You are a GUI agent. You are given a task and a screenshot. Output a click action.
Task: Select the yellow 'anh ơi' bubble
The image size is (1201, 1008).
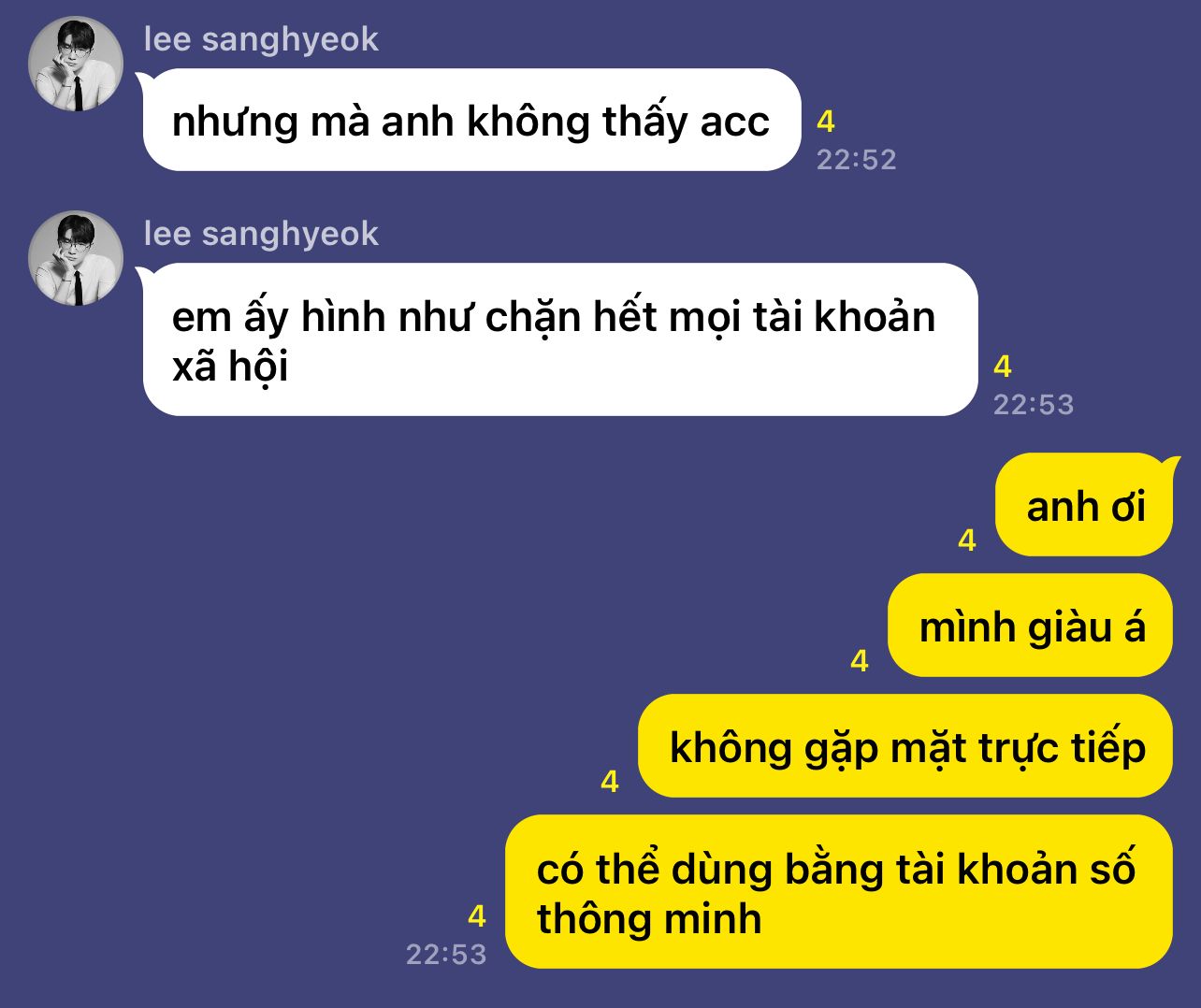tap(1084, 505)
